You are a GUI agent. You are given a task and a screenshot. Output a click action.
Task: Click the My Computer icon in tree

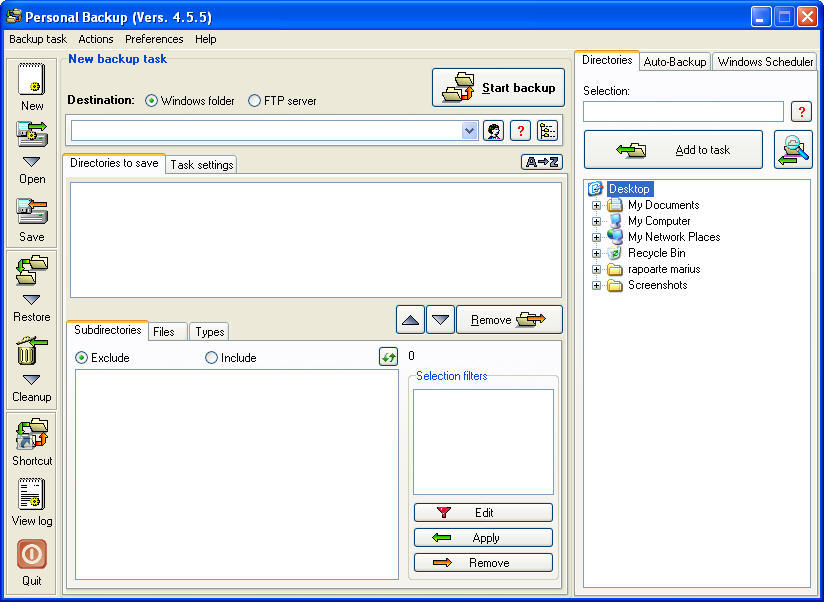pos(614,221)
